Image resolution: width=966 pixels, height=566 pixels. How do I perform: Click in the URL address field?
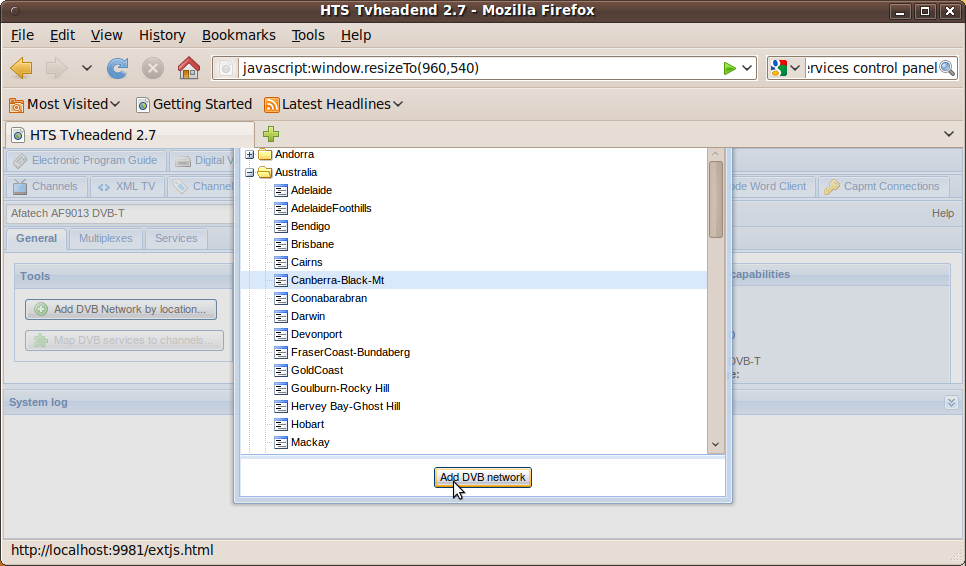[479, 68]
